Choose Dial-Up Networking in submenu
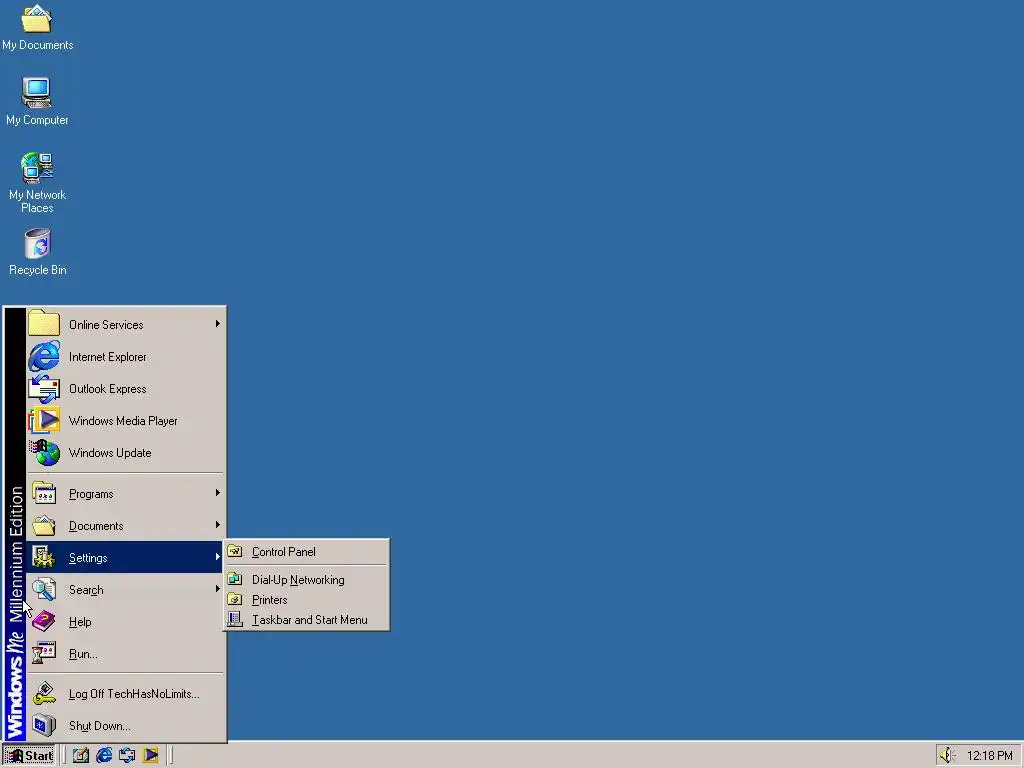This screenshot has height=768, width=1024. [x=306, y=580]
